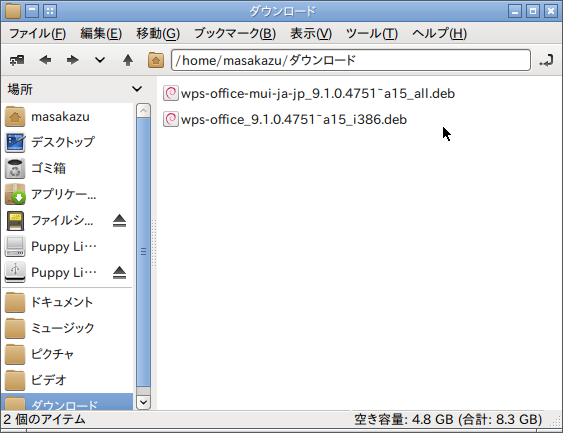Open new tab toolbar icon
Viewport: 563px width, 433px height.
17,60
